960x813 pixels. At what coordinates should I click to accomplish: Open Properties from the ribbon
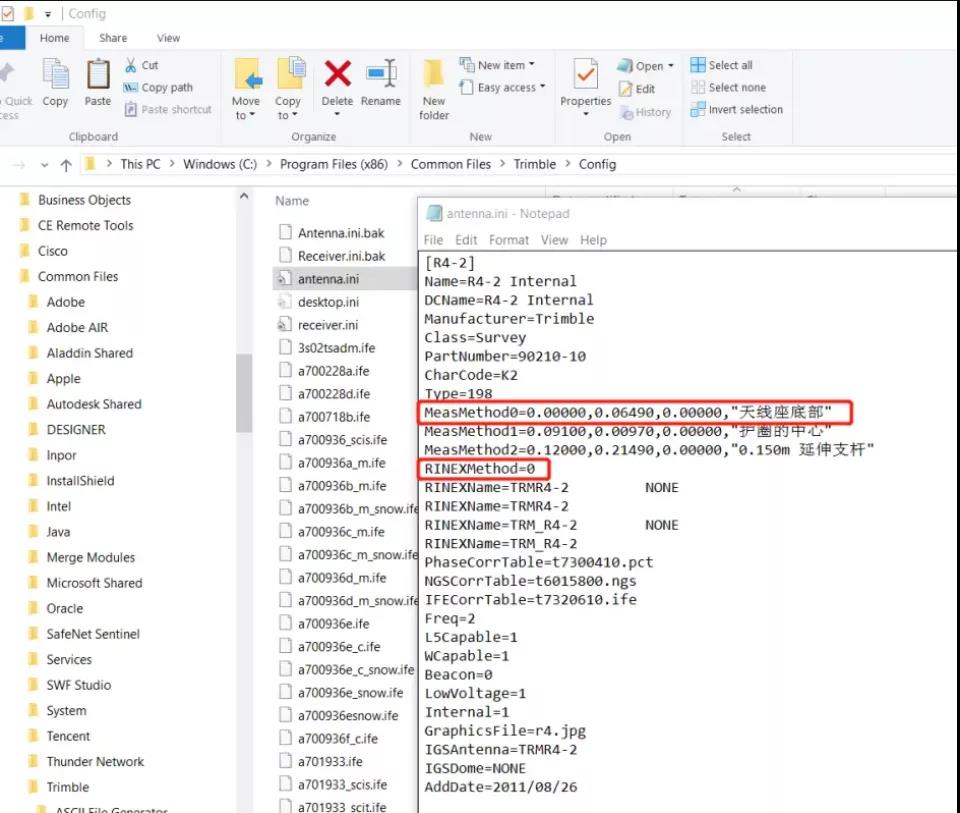click(585, 76)
